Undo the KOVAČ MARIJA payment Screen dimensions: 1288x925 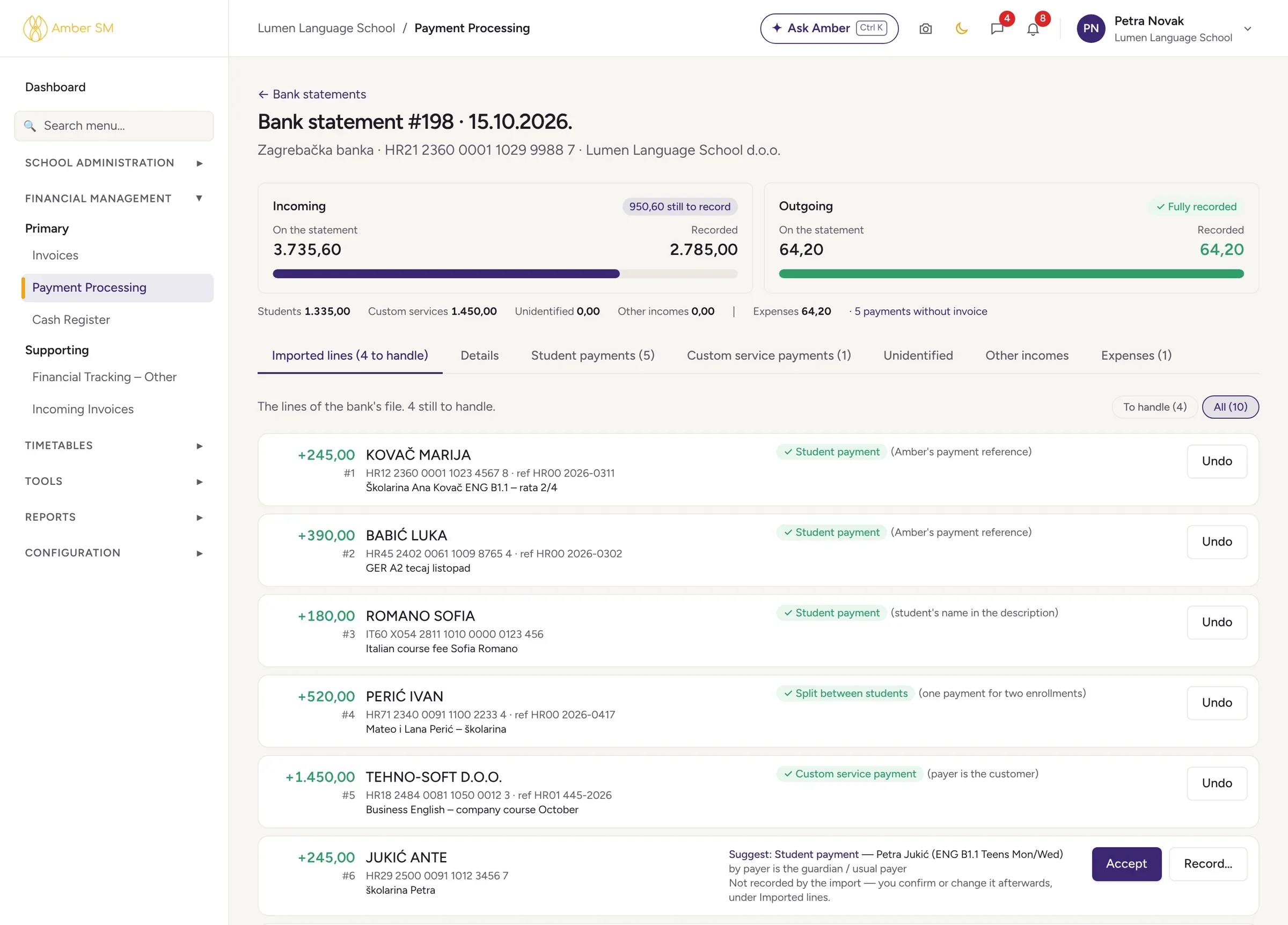tap(1217, 461)
